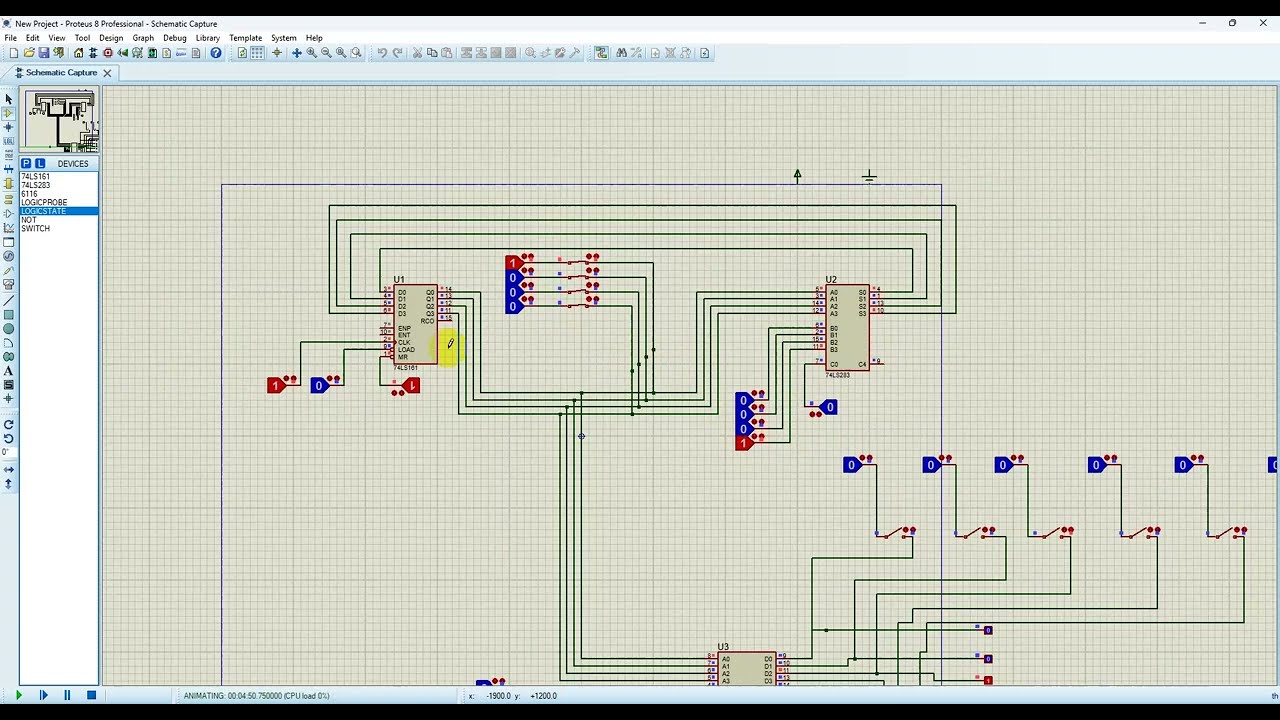Zoom in using the toolbar magnifier
This screenshot has height=720, width=1280.
click(x=311, y=53)
